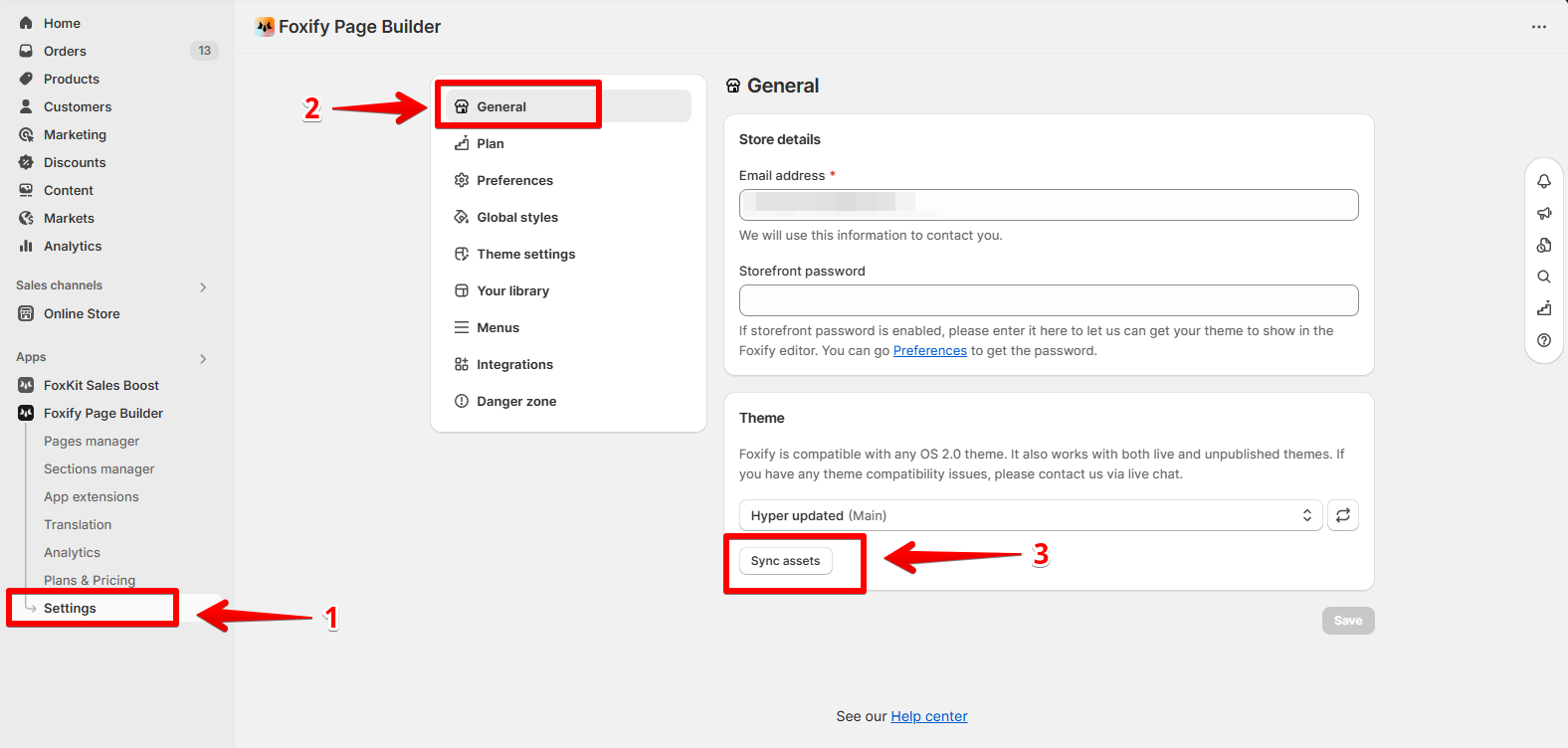Click the Storefront password field
The height and width of the screenshot is (748, 1568).
1049,300
